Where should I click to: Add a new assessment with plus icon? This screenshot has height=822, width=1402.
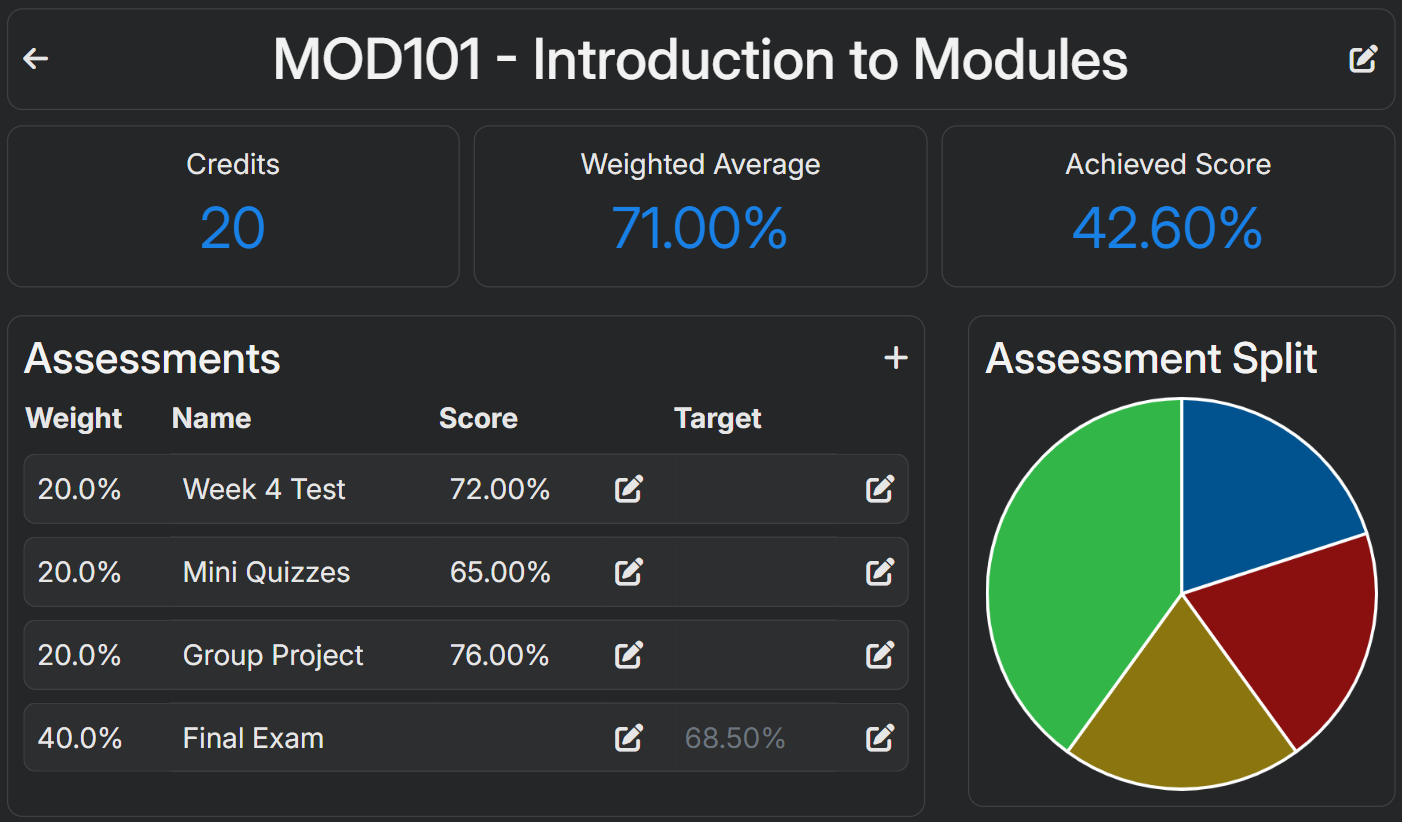click(x=896, y=358)
